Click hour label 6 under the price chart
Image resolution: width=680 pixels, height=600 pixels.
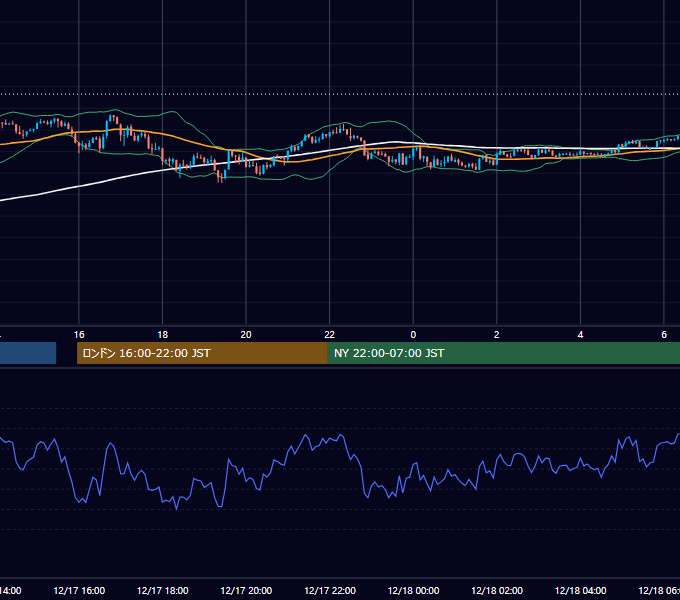coord(664,335)
